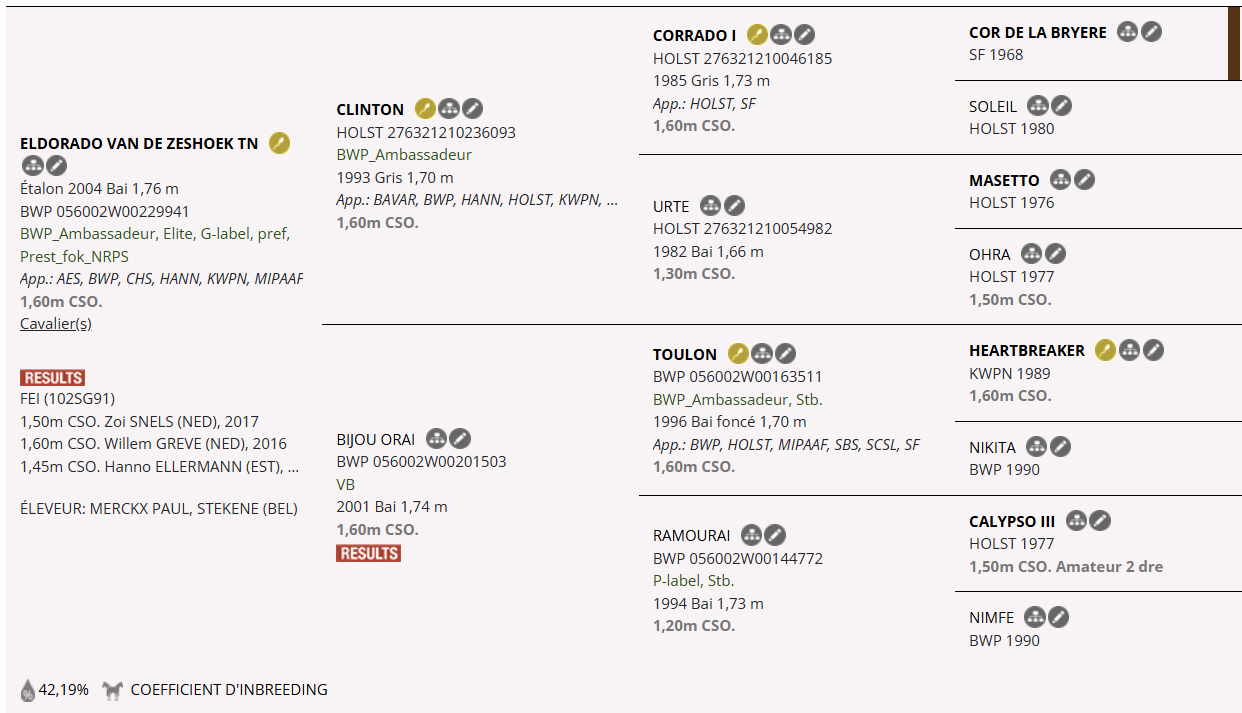This screenshot has height=713, width=1242.
Task: Click the edit pencil icon next to Nimfe
Action: pyautogui.click(x=1059, y=617)
